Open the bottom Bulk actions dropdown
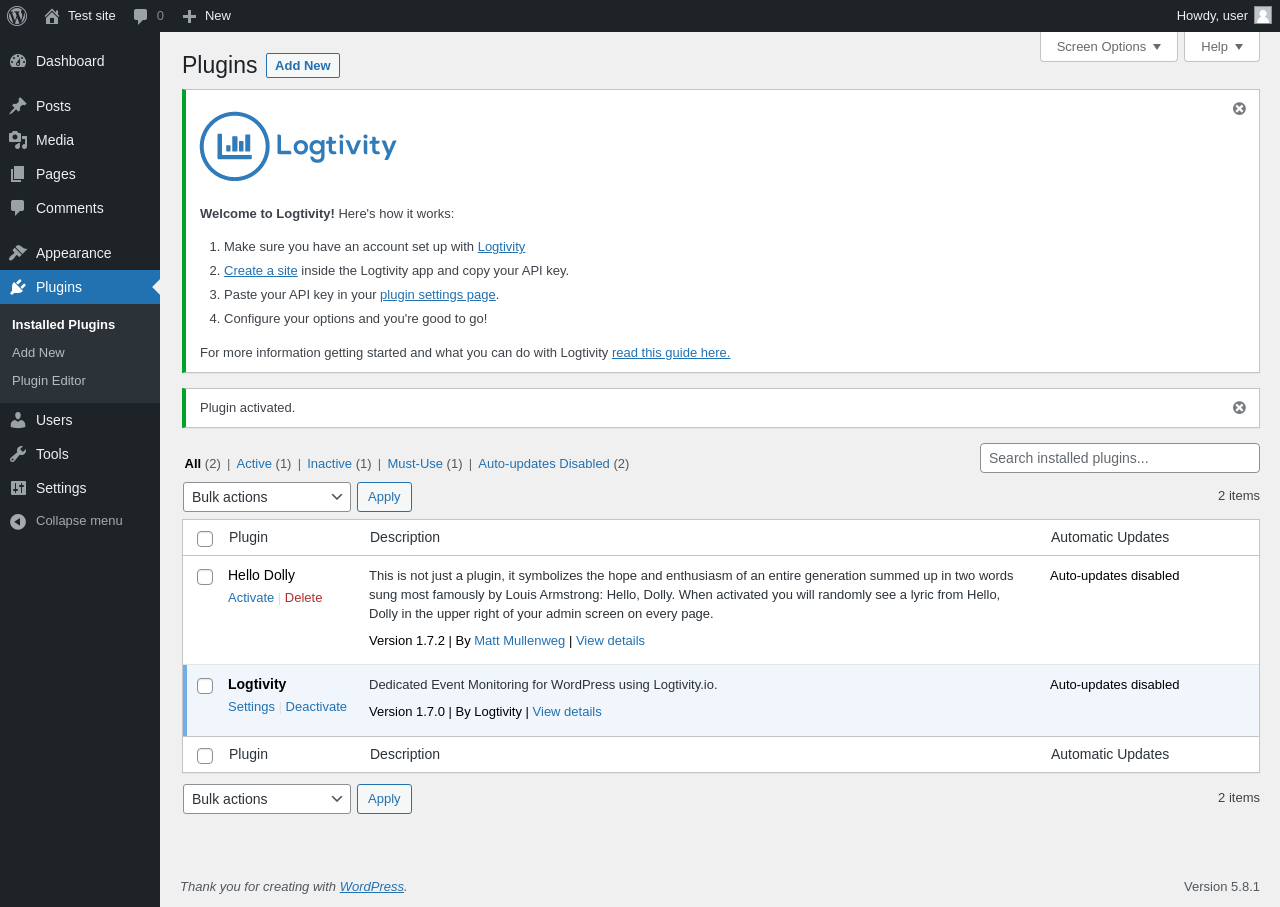Screen dimensions: 1280x907 [267, 799]
